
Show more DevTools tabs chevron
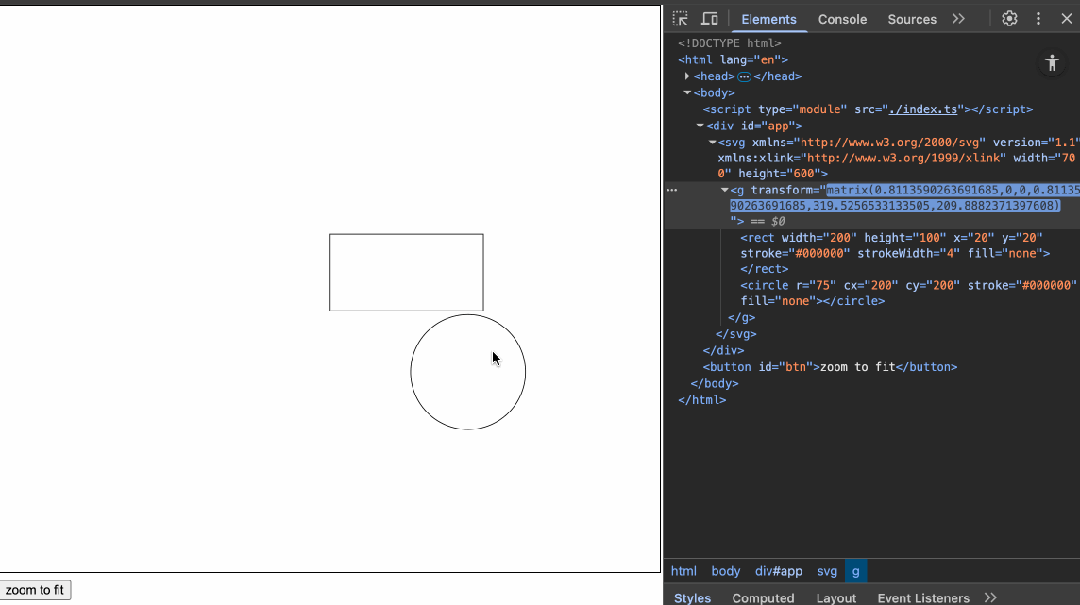click(959, 19)
